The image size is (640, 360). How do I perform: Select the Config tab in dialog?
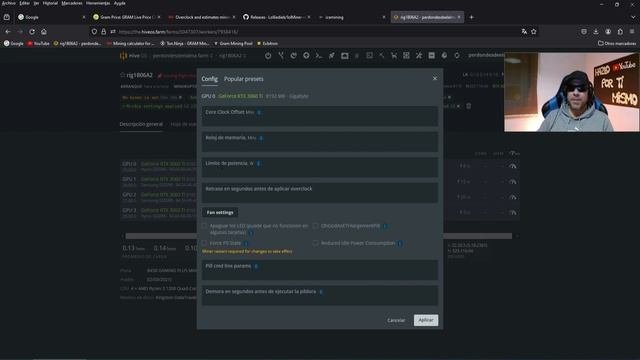pyautogui.click(x=209, y=79)
